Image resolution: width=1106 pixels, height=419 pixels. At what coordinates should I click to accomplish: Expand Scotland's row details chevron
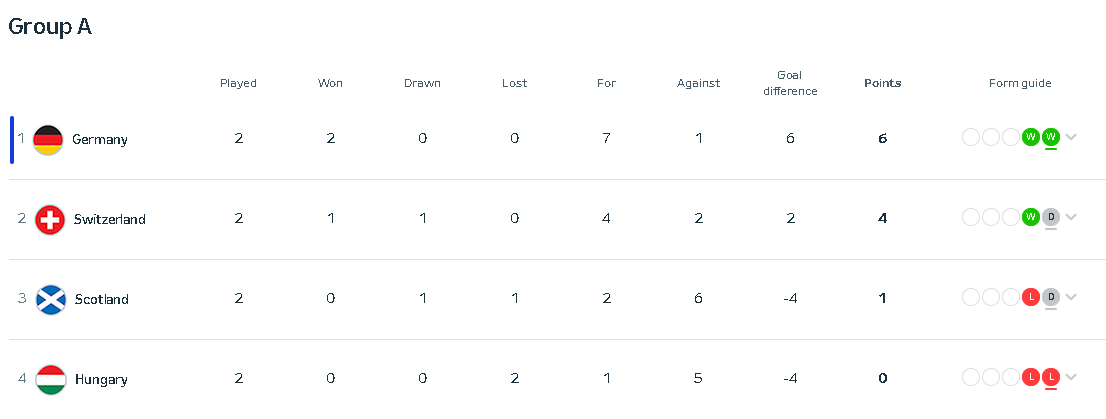1071,297
